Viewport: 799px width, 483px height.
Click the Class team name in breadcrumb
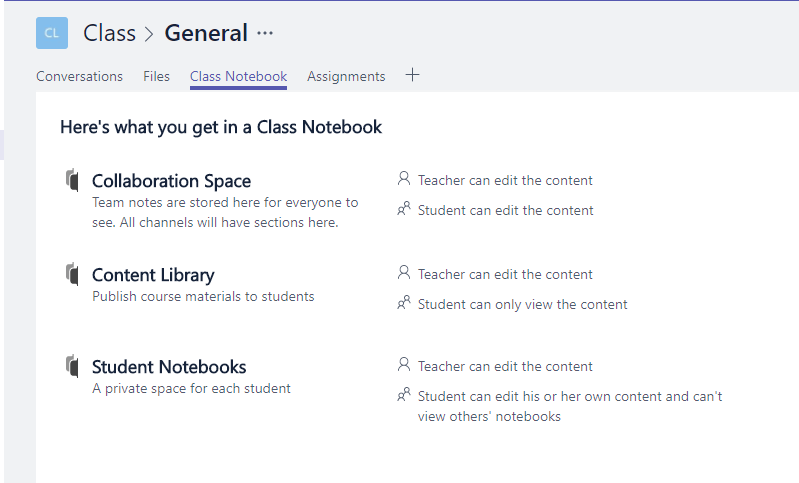[109, 33]
